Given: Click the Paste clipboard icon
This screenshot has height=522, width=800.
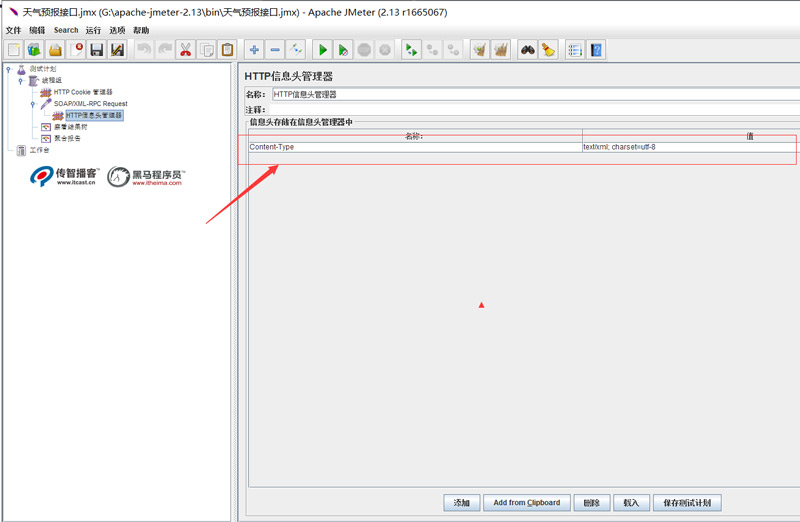Looking at the screenshot, I should (x=227, y=50).
